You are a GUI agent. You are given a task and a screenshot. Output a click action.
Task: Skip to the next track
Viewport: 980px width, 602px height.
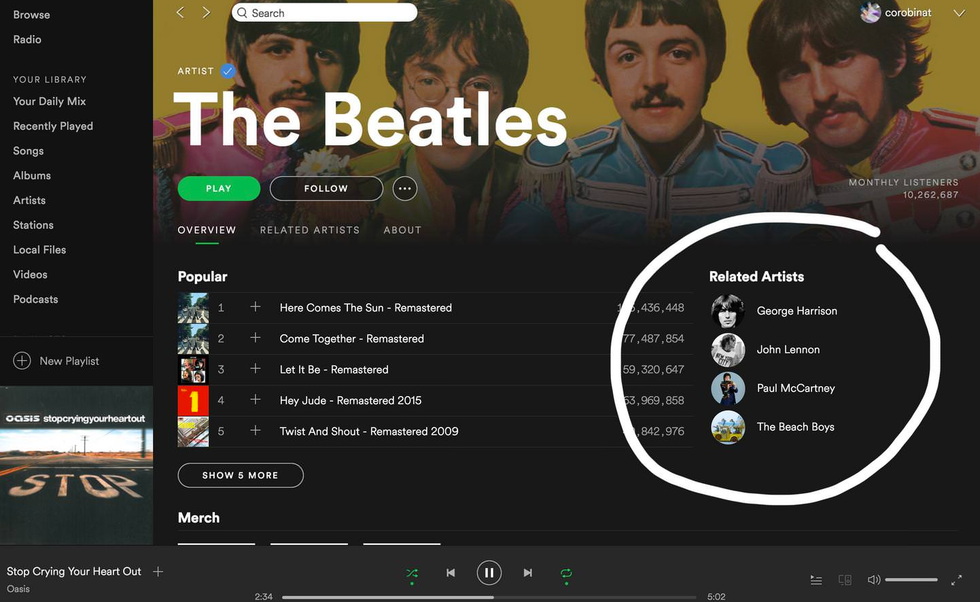coord(527,573)
